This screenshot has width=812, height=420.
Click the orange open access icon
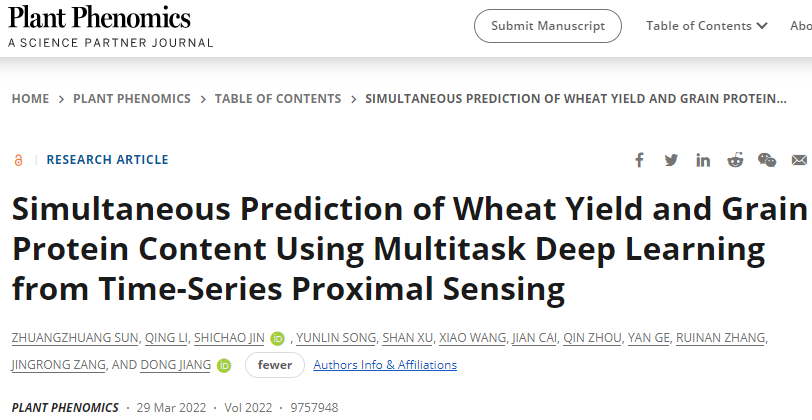pyautogui.click(x=18, y=160)
